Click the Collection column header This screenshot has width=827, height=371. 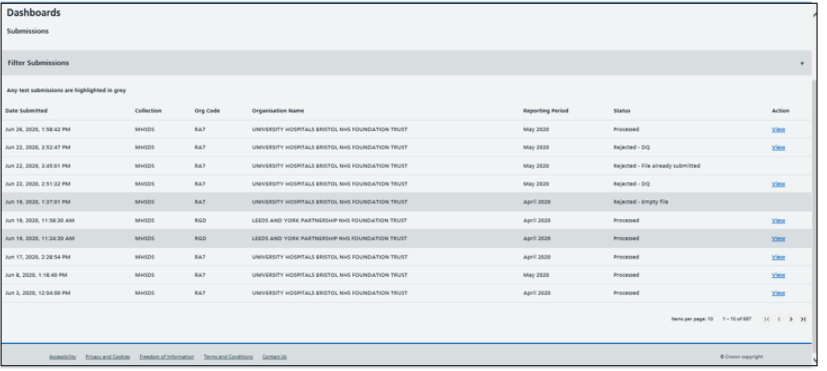(x=148, y=111)
